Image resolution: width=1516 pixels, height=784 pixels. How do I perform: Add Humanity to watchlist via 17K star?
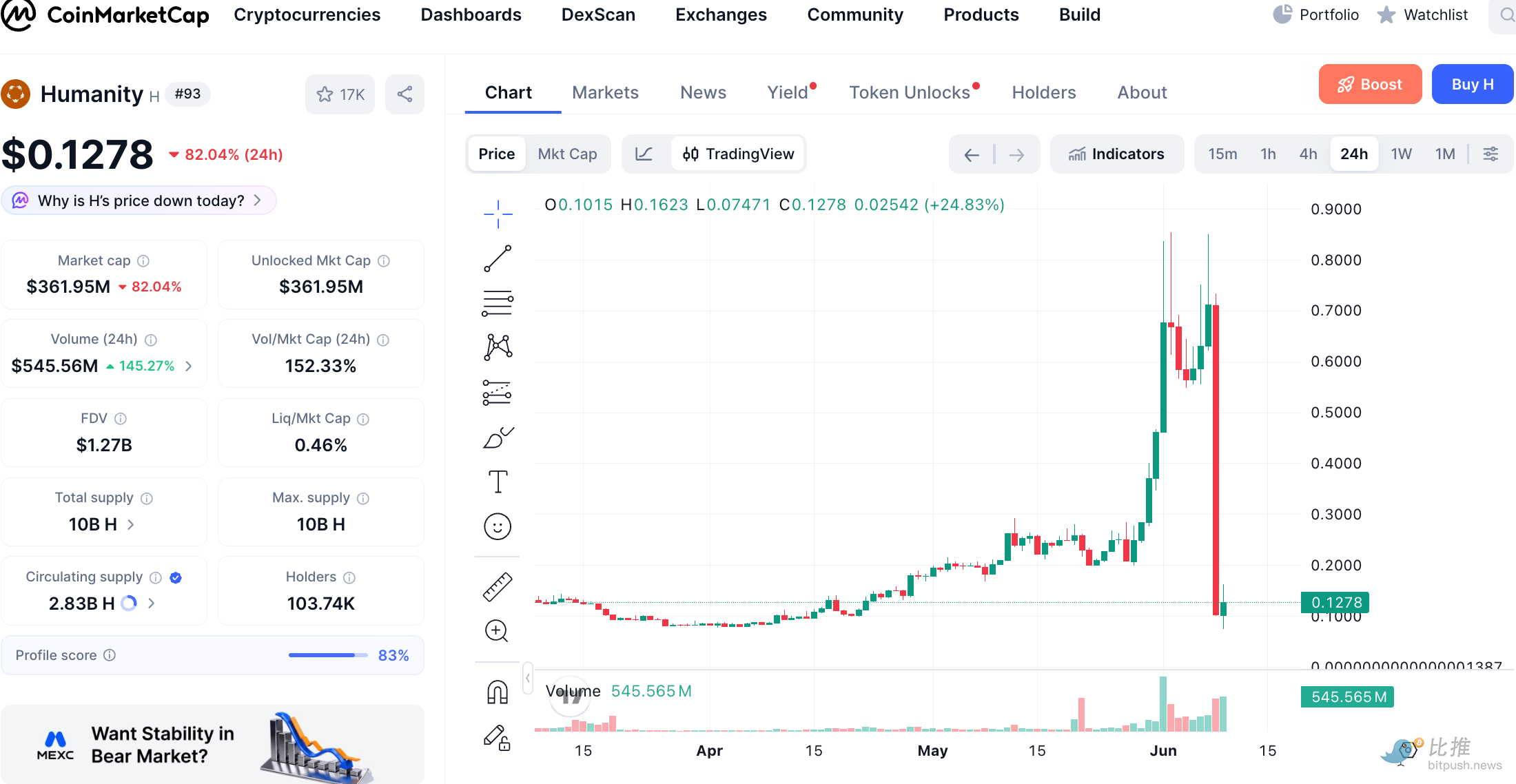(340, 94)
